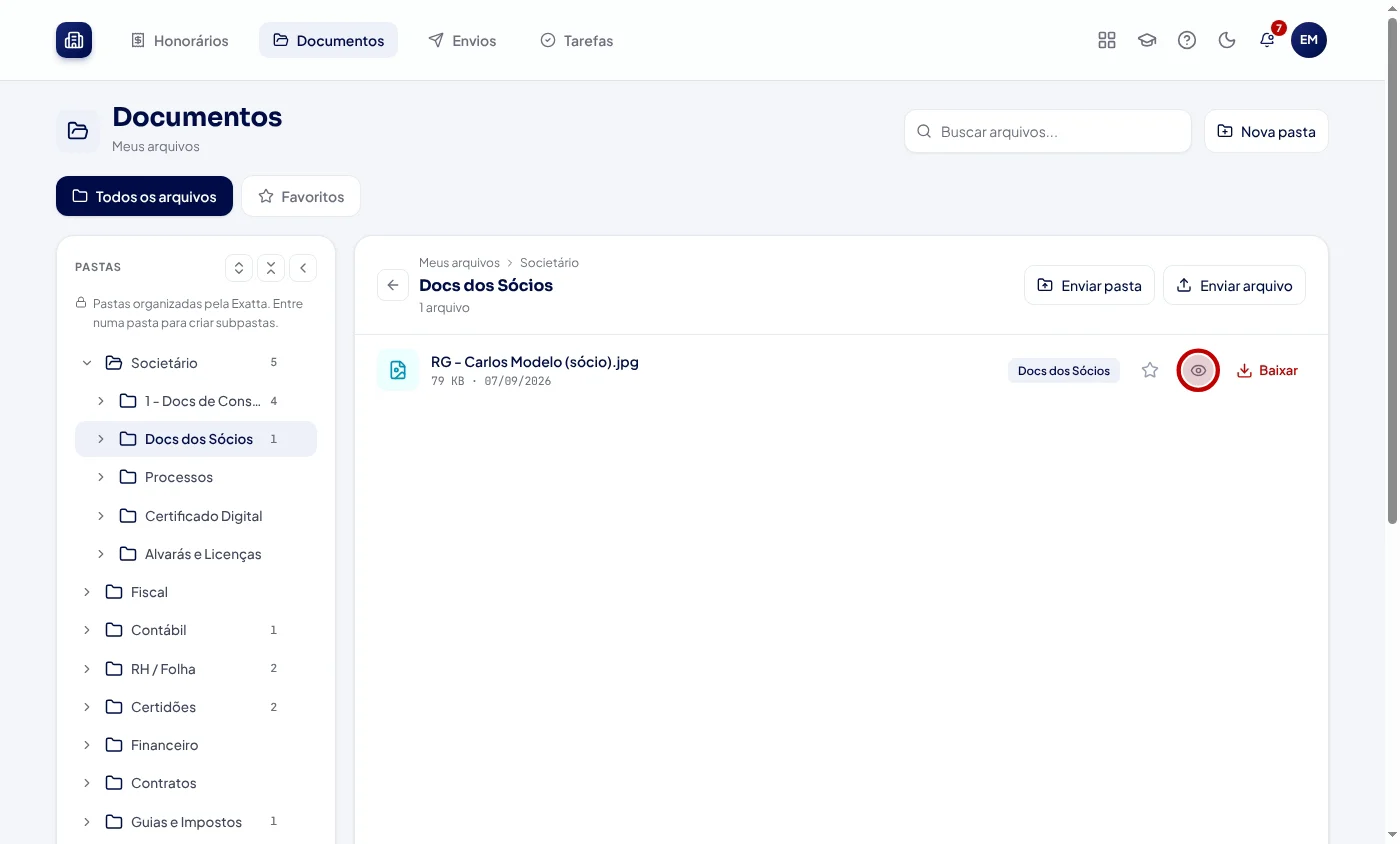
Task: Switch to the Favoritos tab
Action: tap(301, 196)
